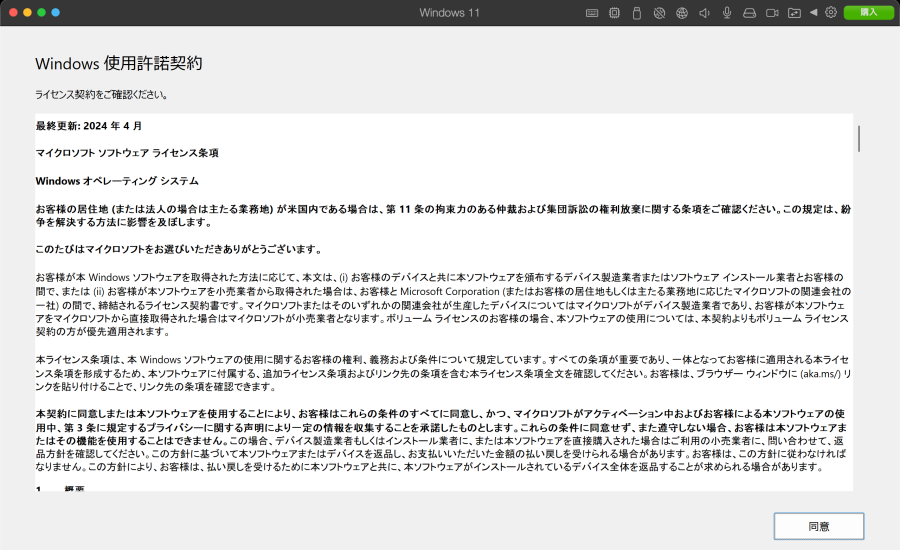Click the 同意 accept button
900x550 pixels.
(818, 526)
